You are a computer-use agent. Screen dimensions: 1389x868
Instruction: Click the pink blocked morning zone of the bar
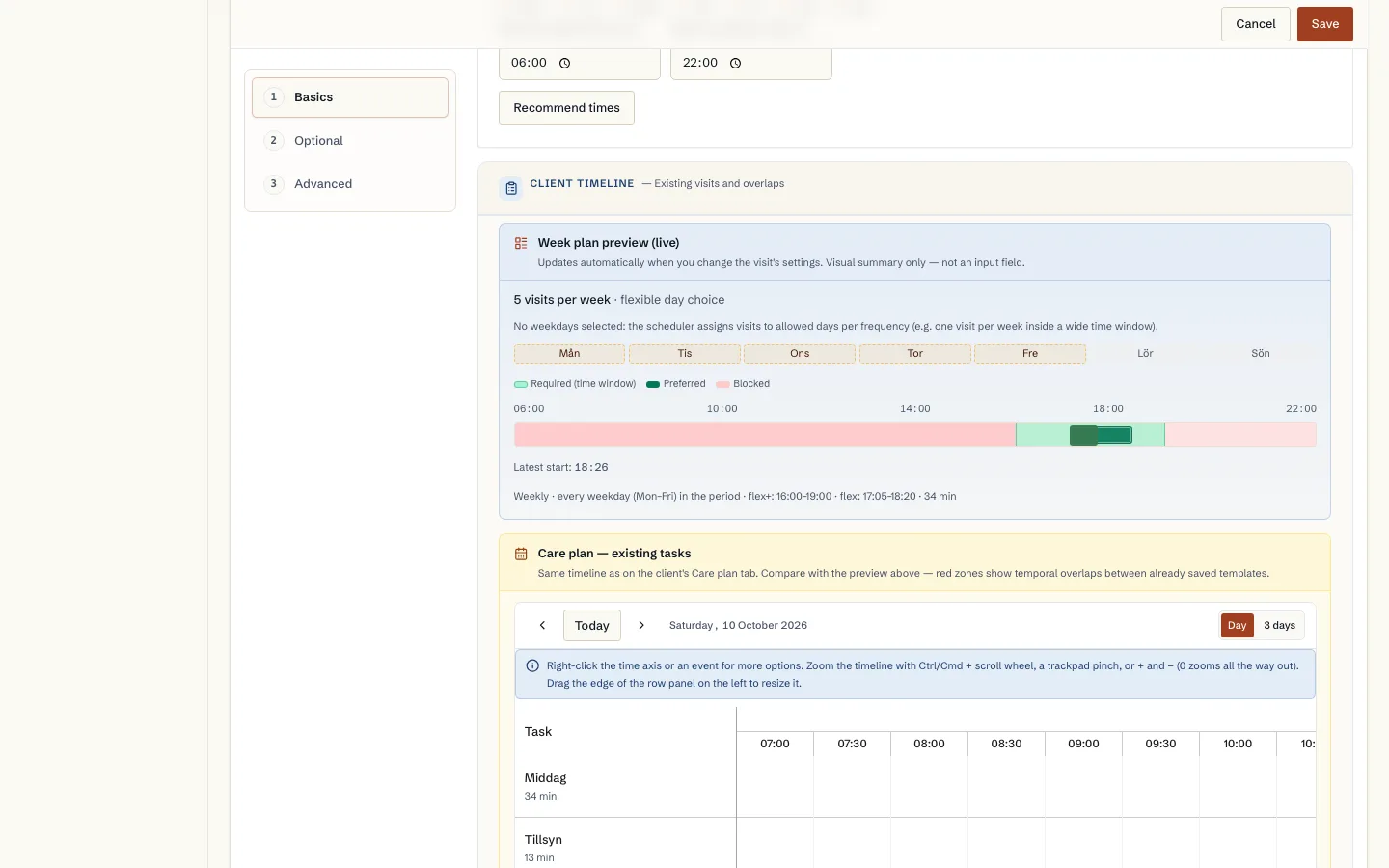765,435
